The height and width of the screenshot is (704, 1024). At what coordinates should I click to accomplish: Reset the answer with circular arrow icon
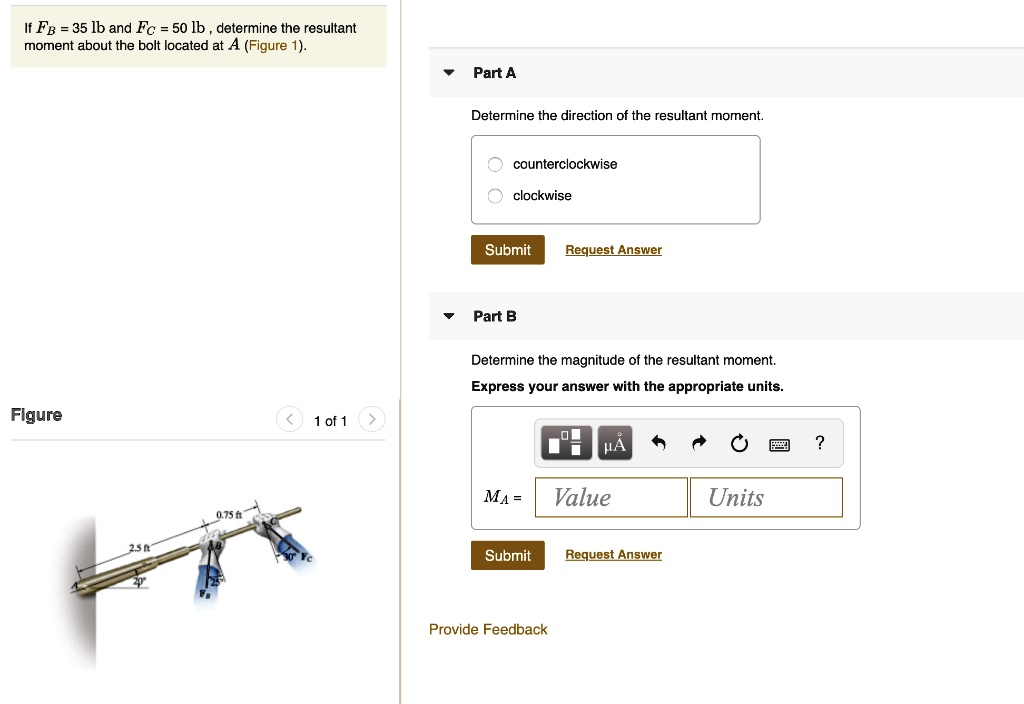tap(739, 443)
